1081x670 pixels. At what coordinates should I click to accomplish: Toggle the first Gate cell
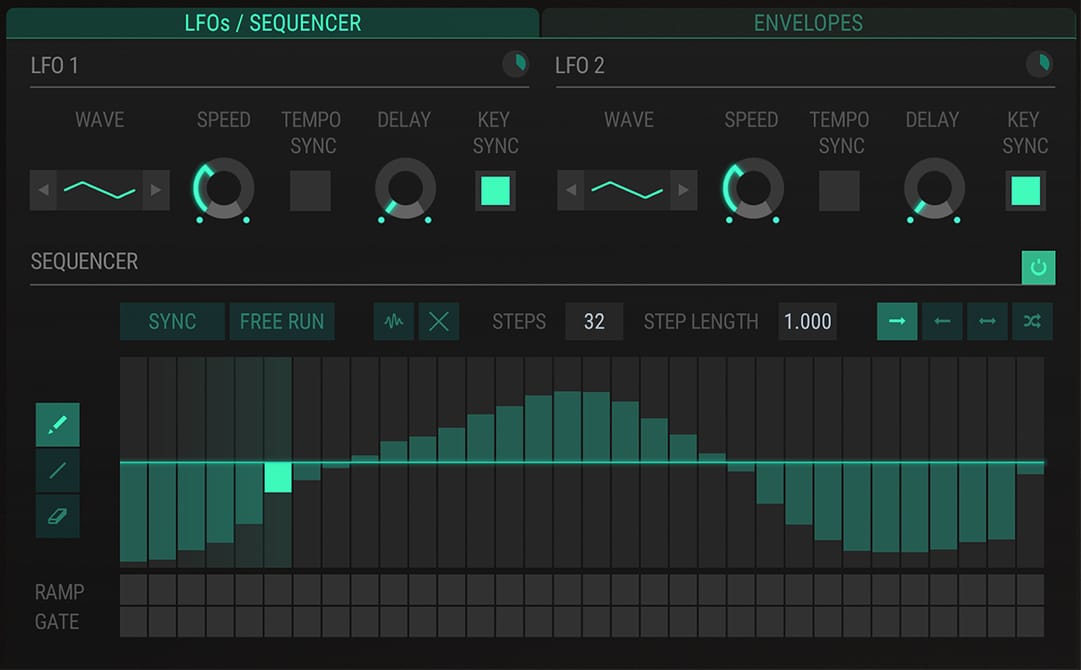[x=134, y=622]
